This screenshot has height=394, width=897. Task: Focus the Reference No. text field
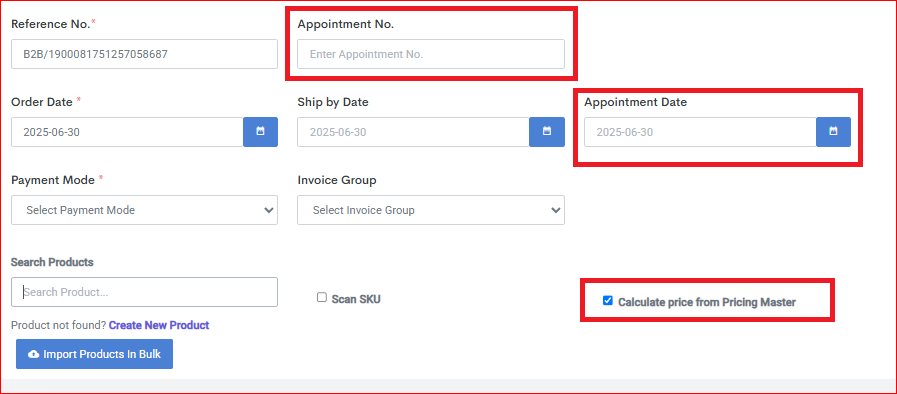(x=144, y=54)
